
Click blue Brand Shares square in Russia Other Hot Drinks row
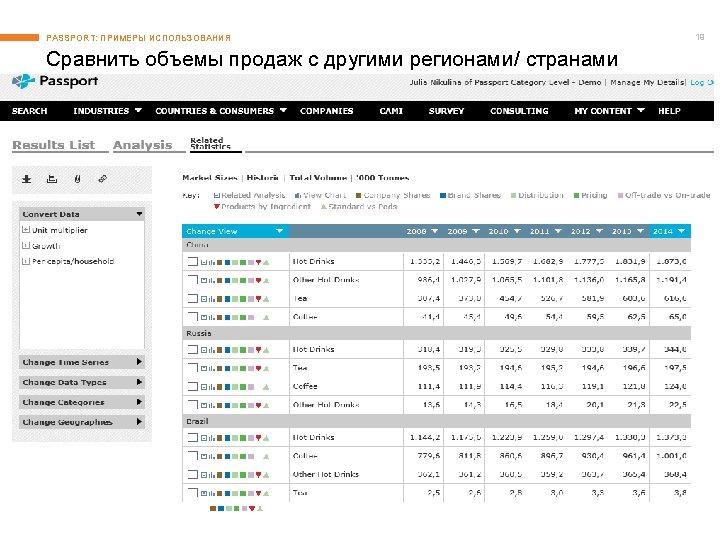pos(227,405)
